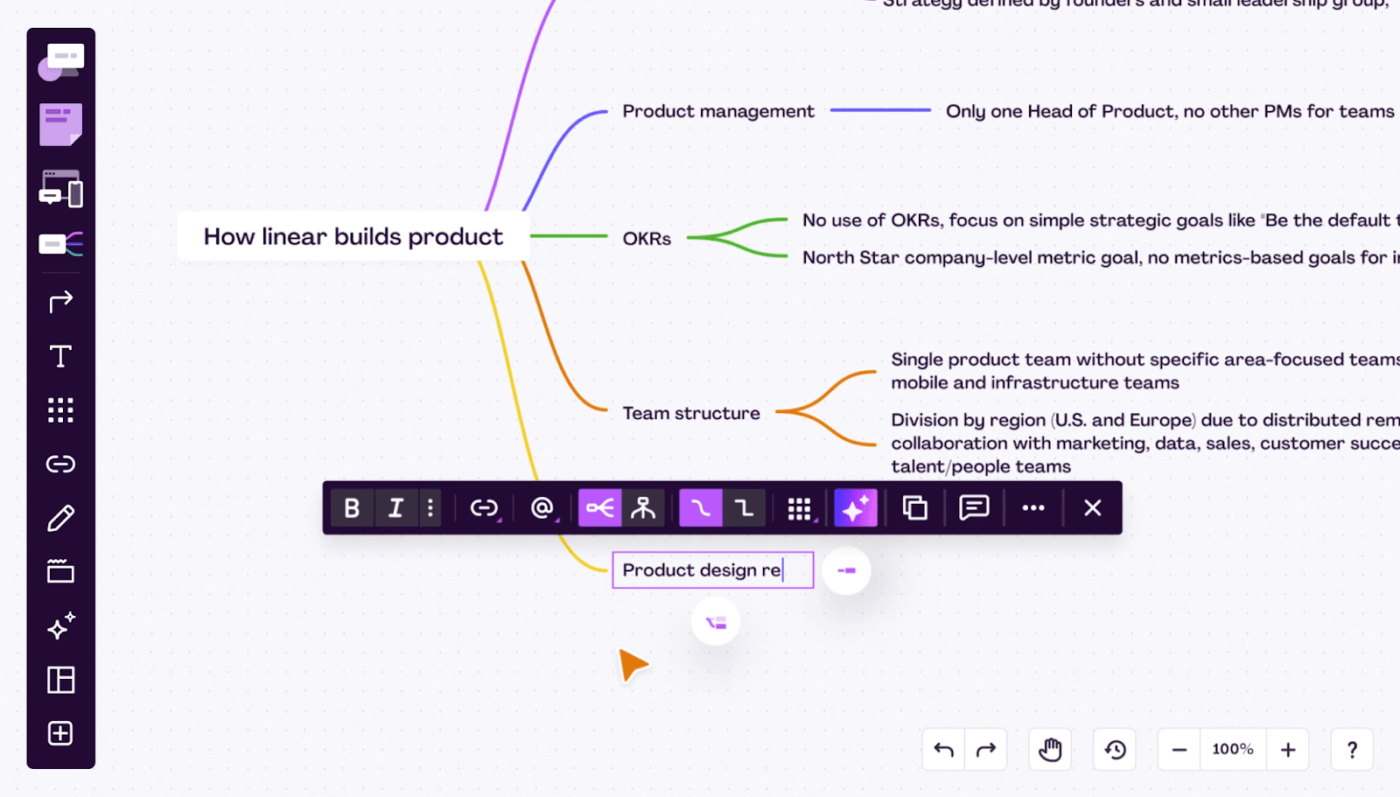The image size is (1400, 797).
Task: Activate the hand pan tool
Action: [x=1050, y=749]
